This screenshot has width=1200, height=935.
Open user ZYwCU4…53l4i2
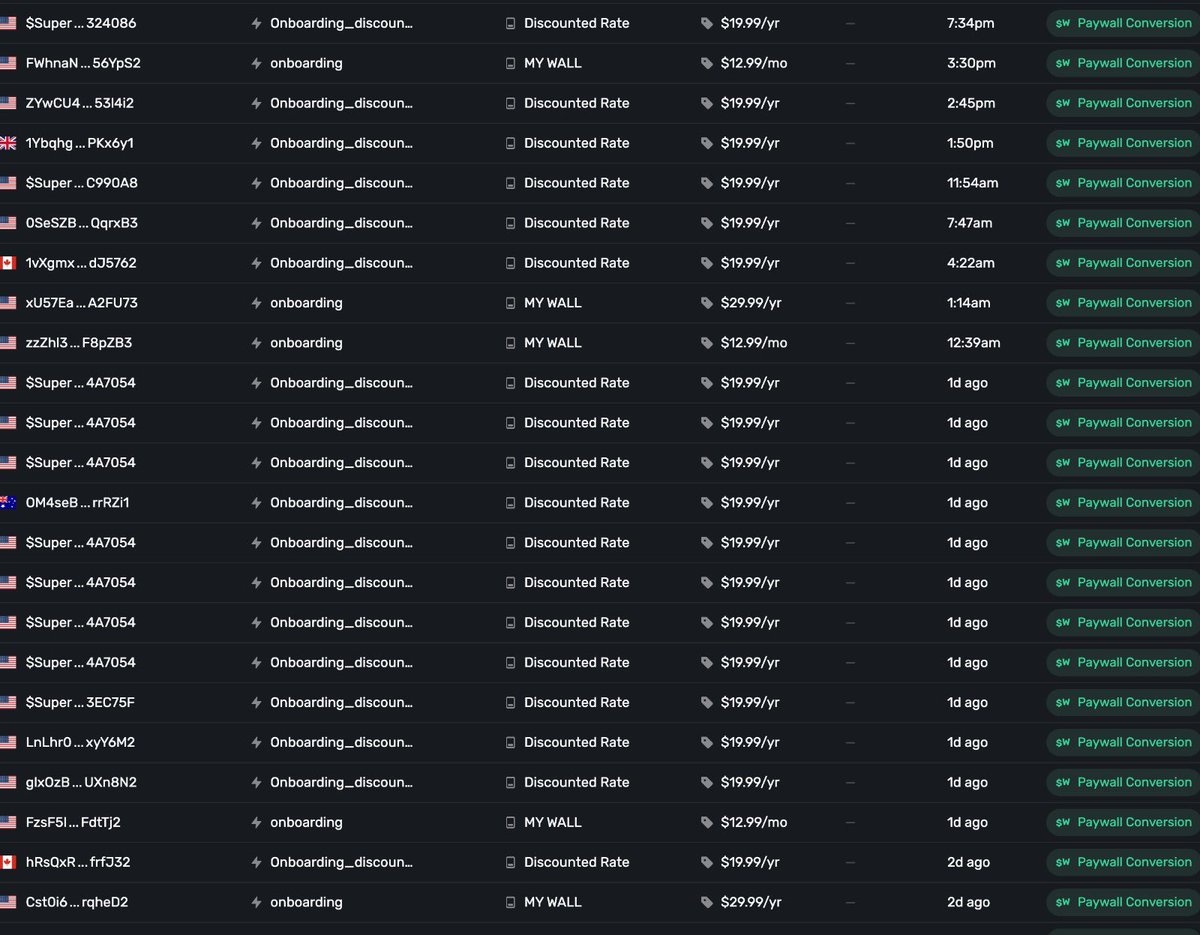click(x=80, y=103)
